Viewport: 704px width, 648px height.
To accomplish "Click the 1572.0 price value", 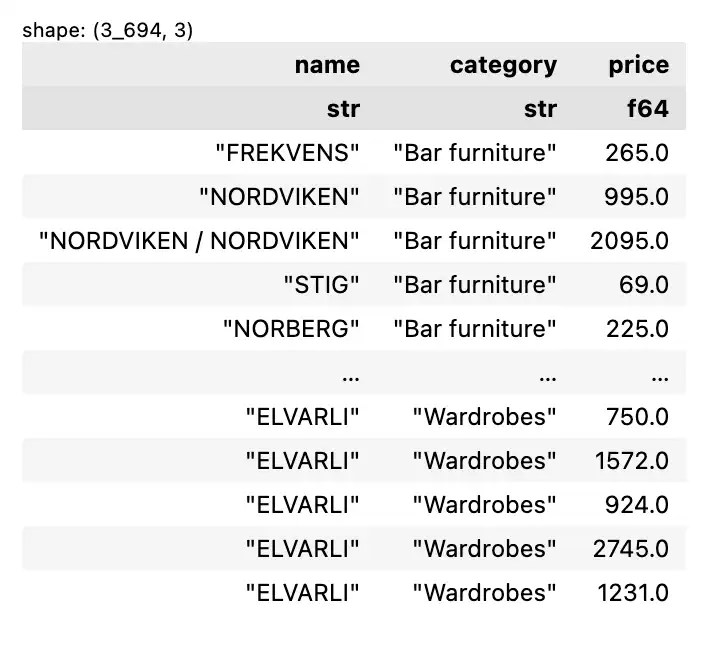I will click(x=633, y=461).
